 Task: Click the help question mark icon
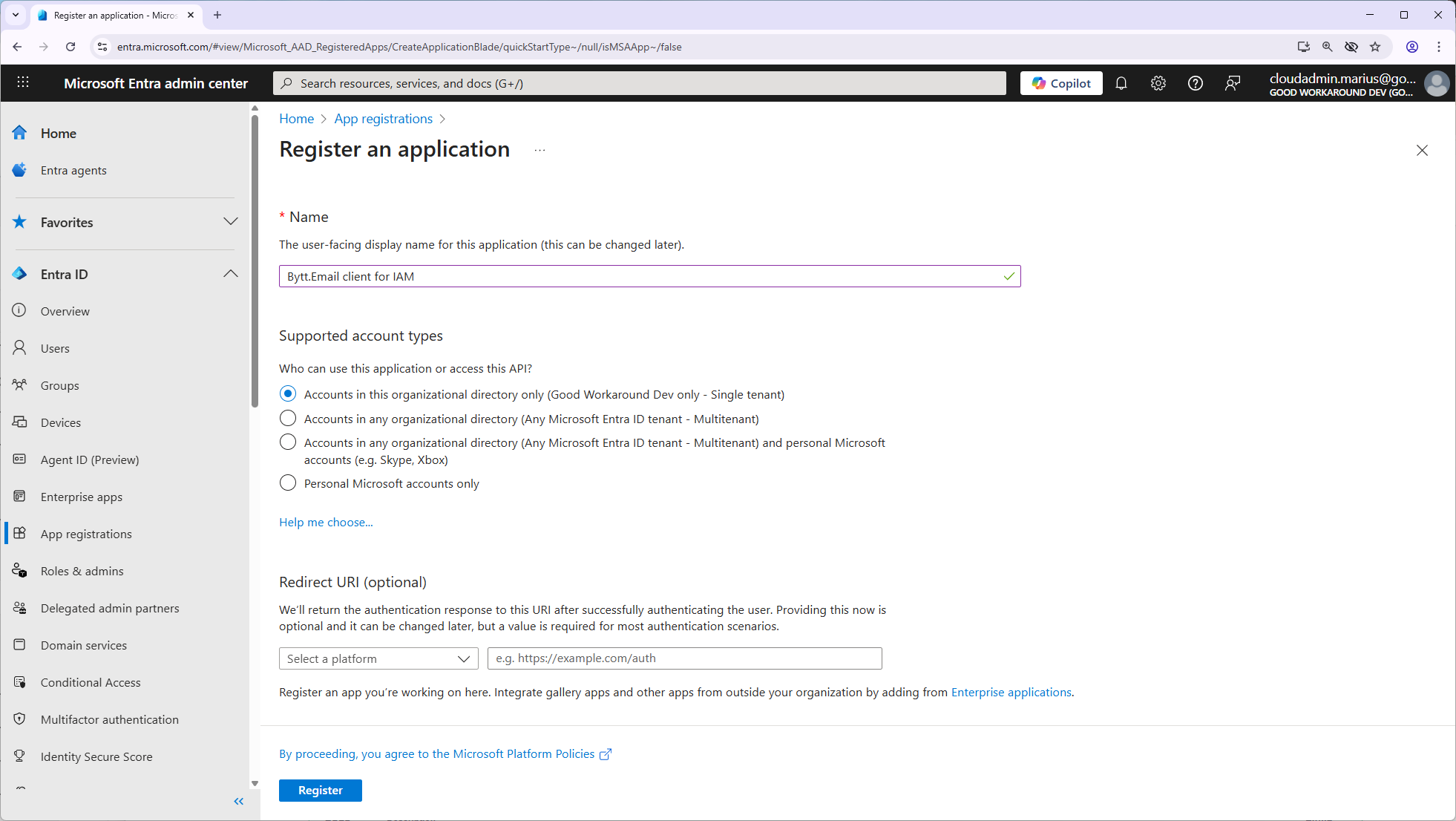pyautogui.click(x=1195, y=83)
